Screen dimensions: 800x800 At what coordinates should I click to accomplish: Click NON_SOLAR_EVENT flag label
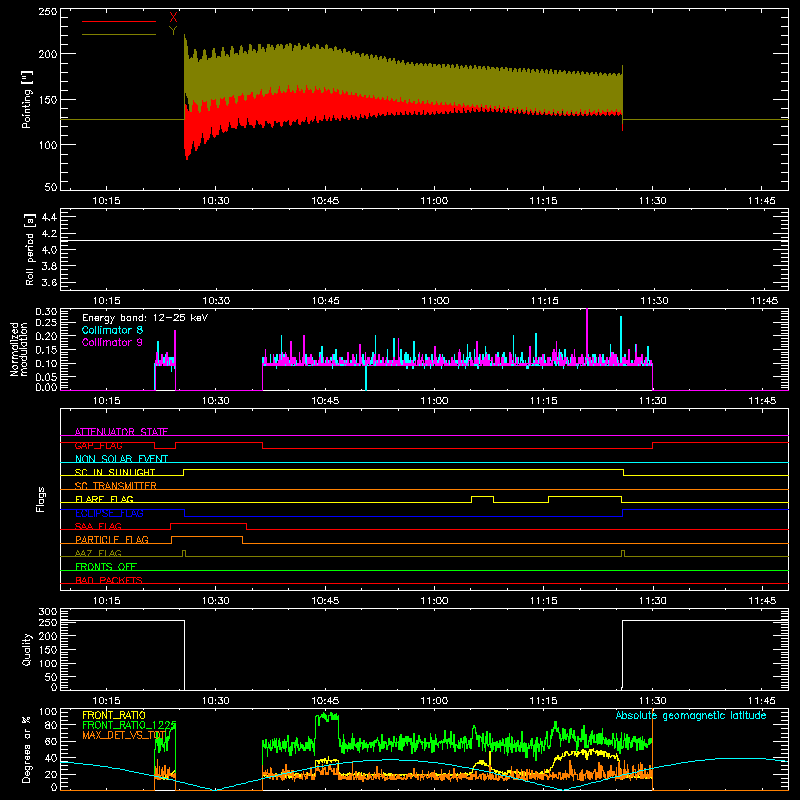pyautogui.click(x=121, y=459)
